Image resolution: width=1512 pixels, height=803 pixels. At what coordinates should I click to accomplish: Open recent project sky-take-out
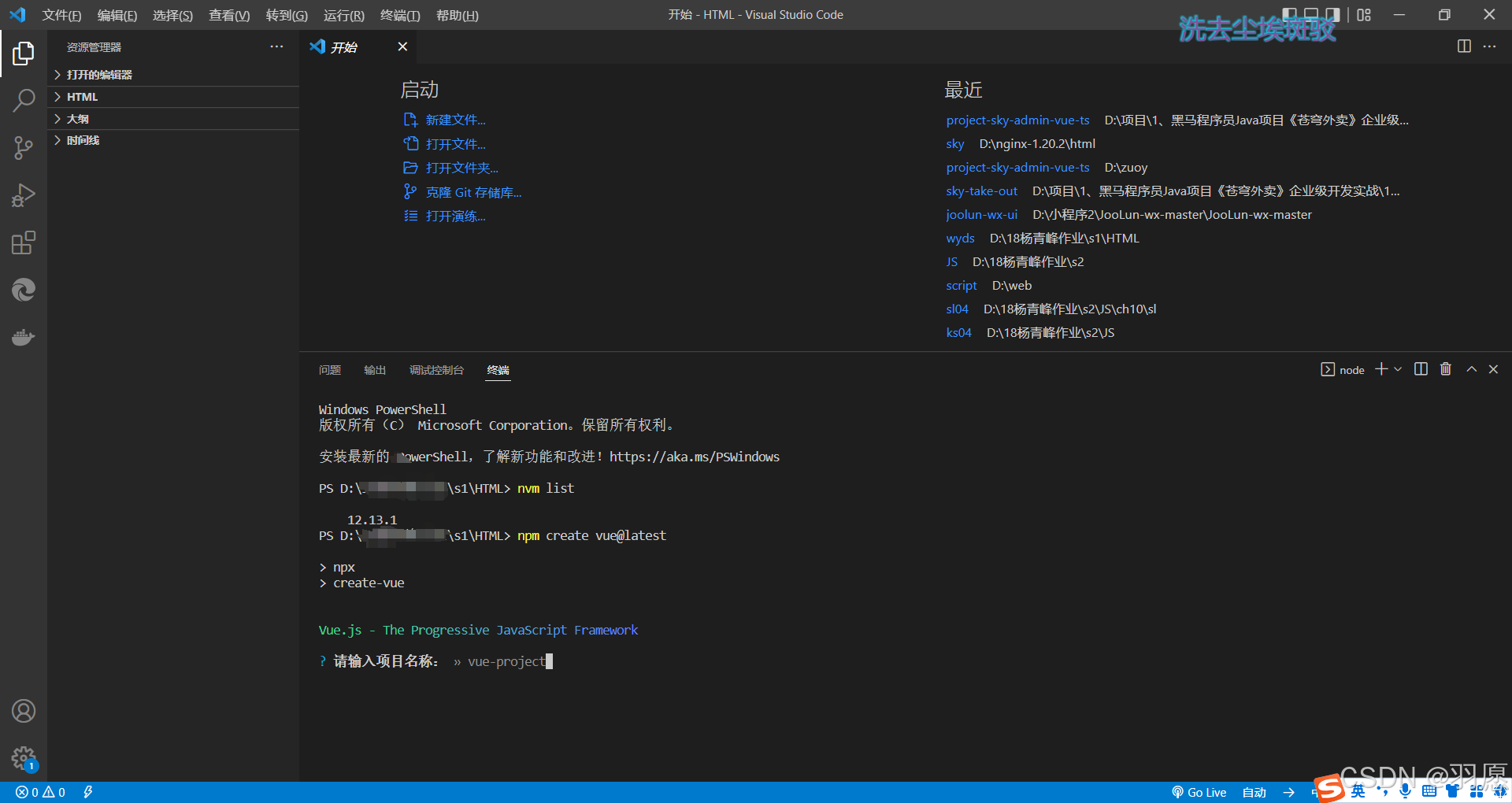(x=981, y=191)
